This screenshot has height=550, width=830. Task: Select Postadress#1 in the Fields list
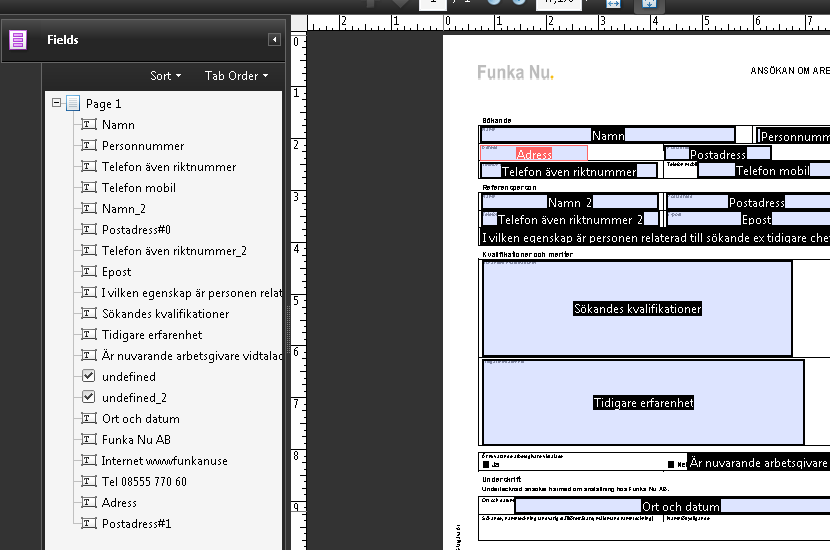click(x=137, y=524)
